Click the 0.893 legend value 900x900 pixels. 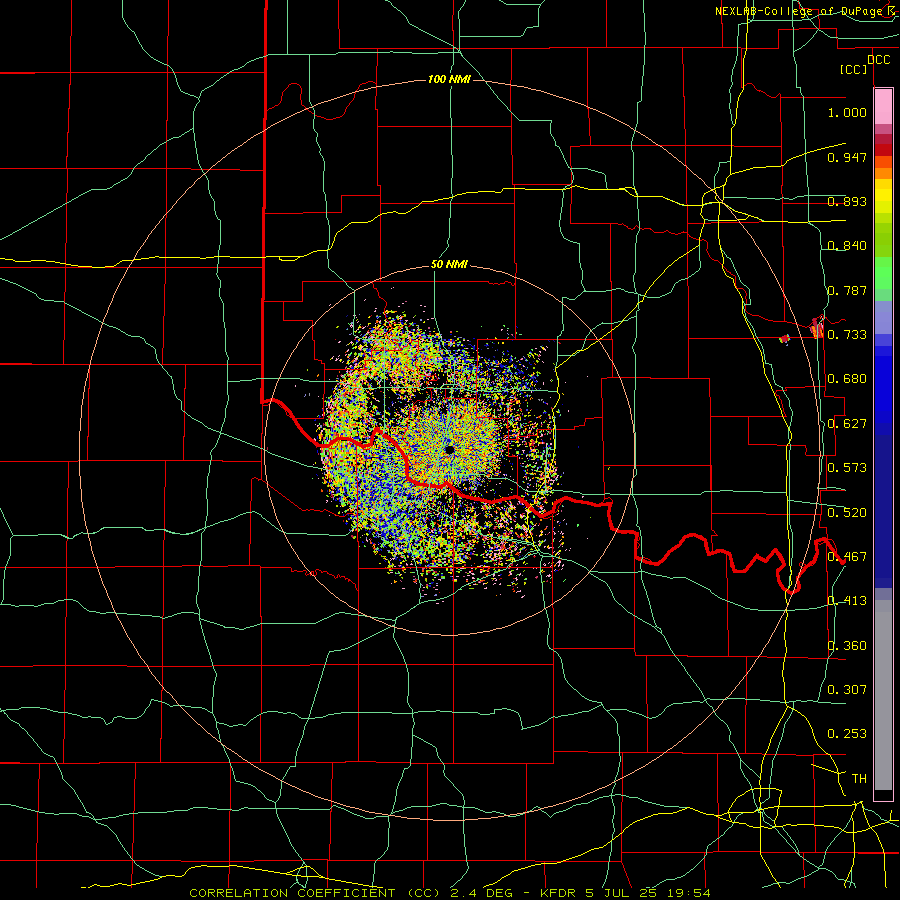pyautogui.click(x=847, y=201)
